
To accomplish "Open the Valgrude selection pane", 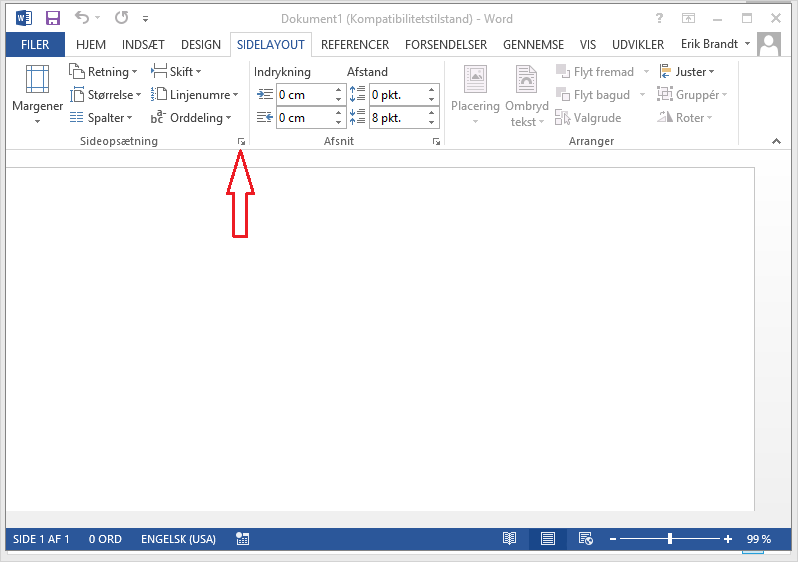I will [x=588, y=118].
